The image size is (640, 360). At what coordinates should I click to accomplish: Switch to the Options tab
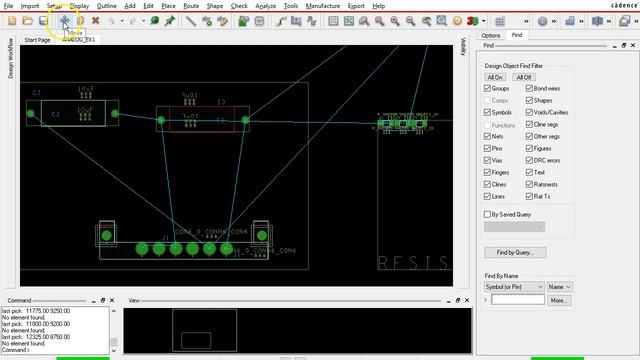[x=491, y=36]
